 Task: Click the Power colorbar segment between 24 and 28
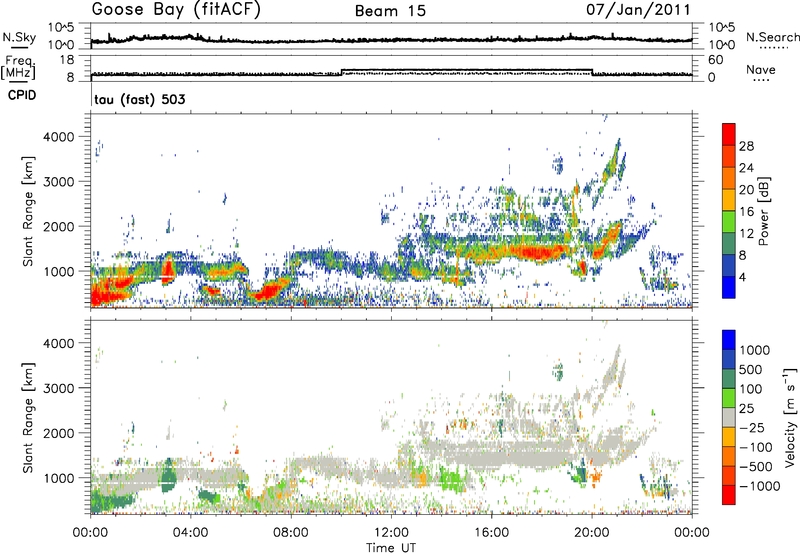pyautogui.click(x=729, y=156)
